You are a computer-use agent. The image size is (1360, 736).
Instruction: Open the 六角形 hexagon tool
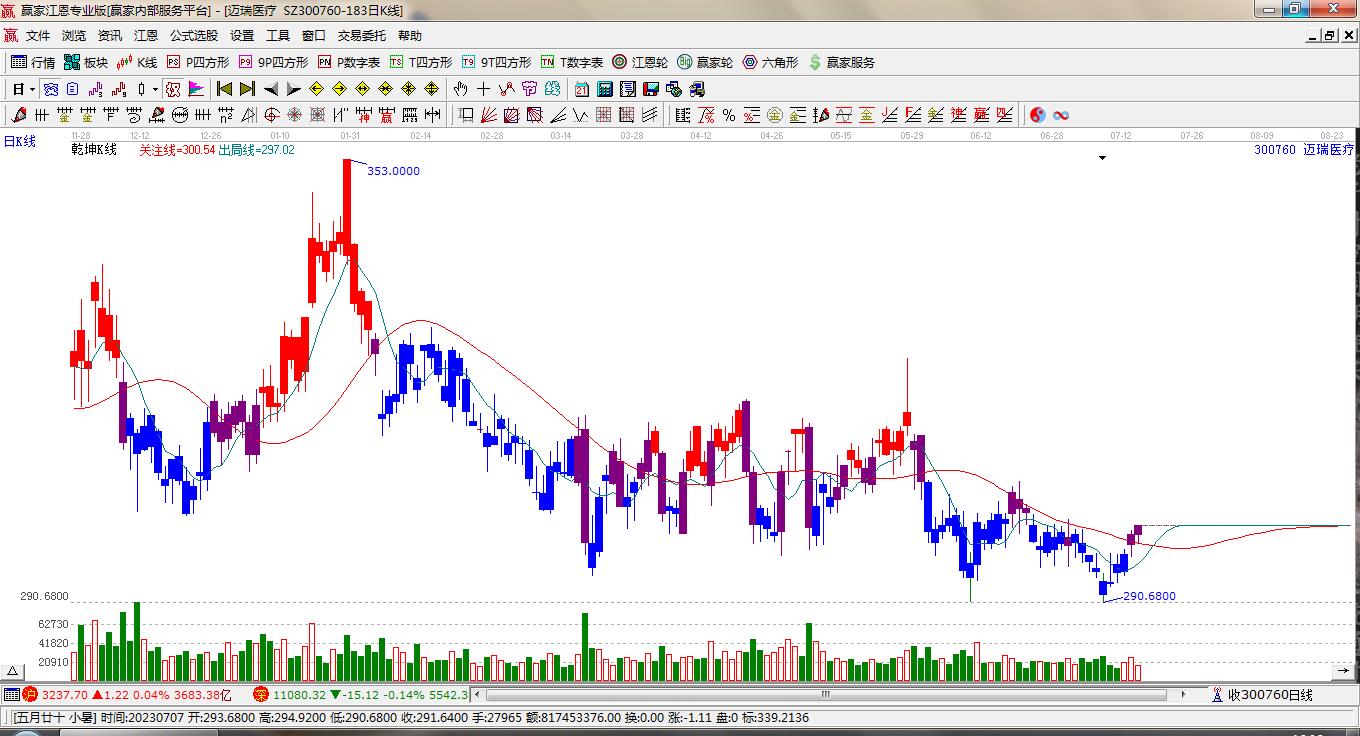(770, 62)
